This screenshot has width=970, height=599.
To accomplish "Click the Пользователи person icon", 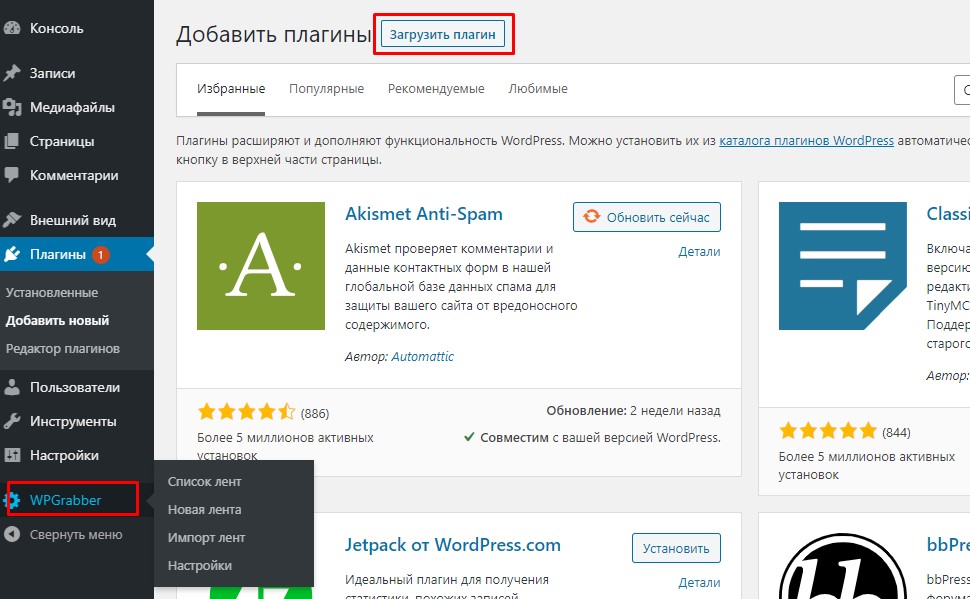I will [x=12, y=387].
